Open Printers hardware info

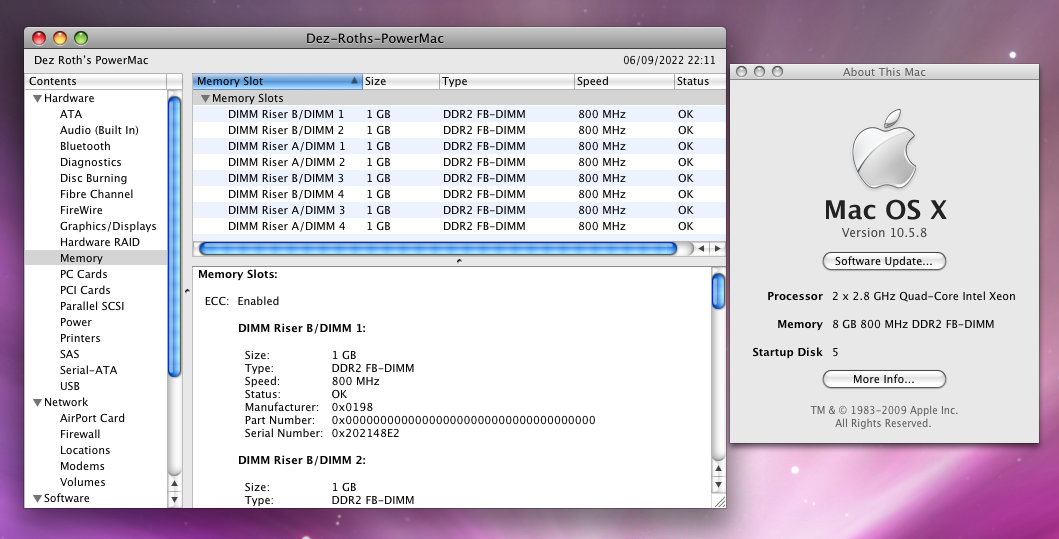tap(80, 338)
